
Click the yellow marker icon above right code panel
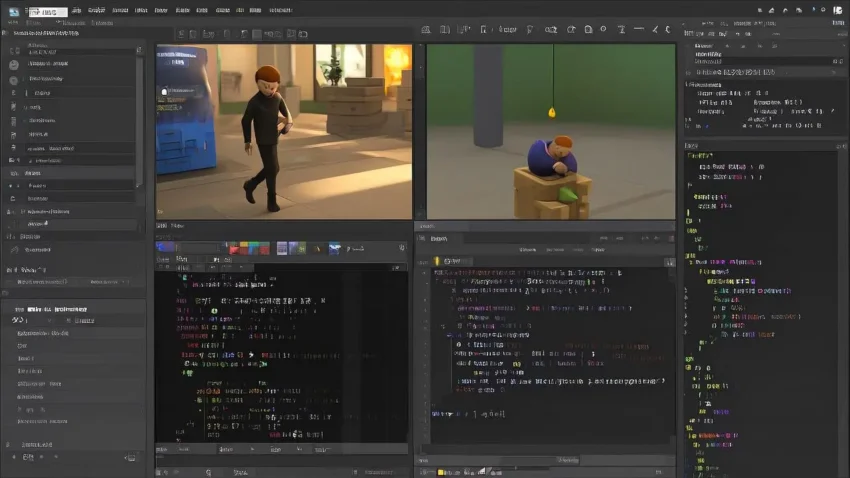[x=437, y=261]
